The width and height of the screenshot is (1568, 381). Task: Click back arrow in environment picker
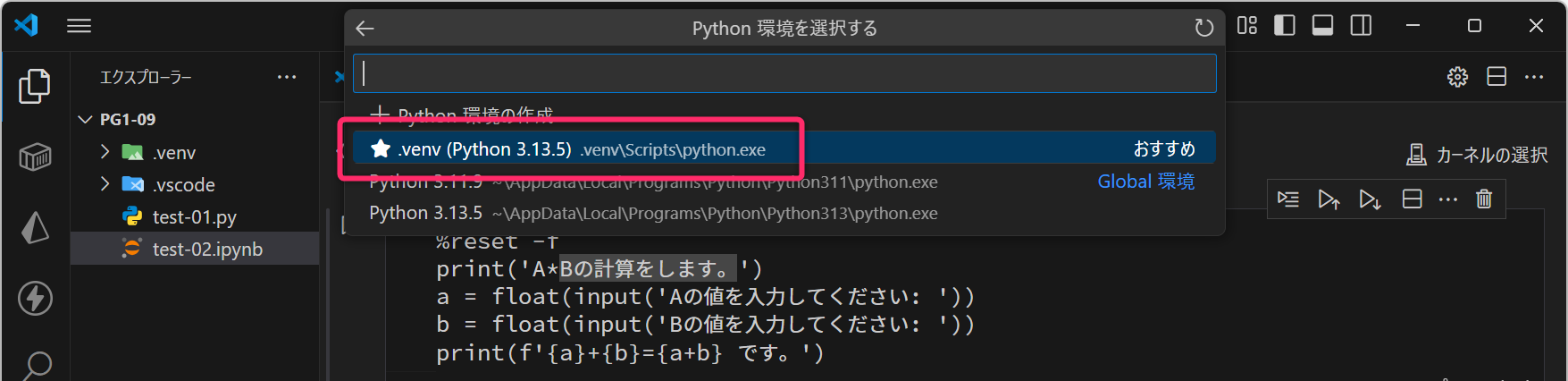[x=365, y=29]
